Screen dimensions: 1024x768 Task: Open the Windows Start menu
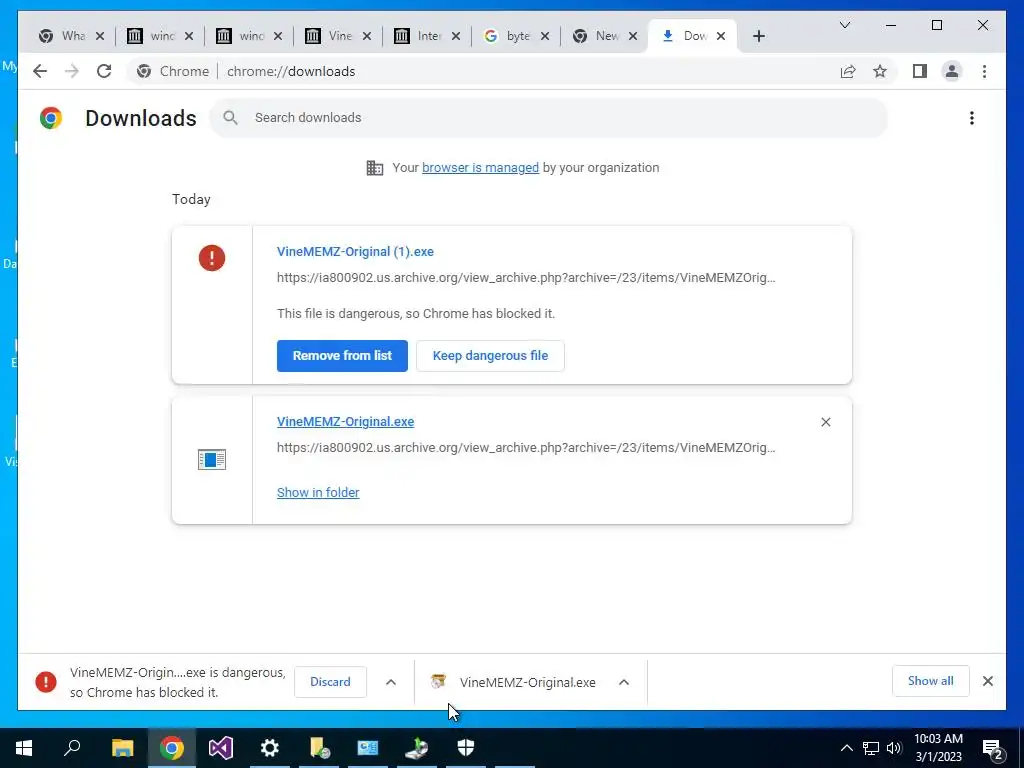(x=24, y=748)
